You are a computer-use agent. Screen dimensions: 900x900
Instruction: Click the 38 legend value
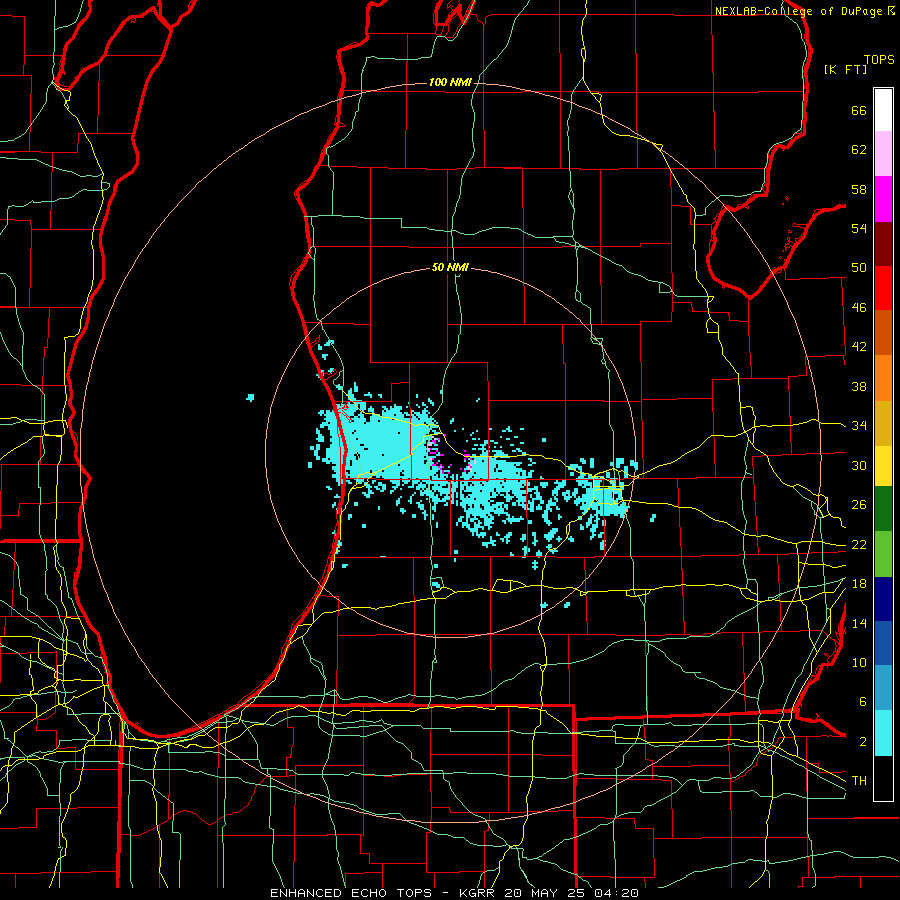pyautogui.click(x=859, y=386)
